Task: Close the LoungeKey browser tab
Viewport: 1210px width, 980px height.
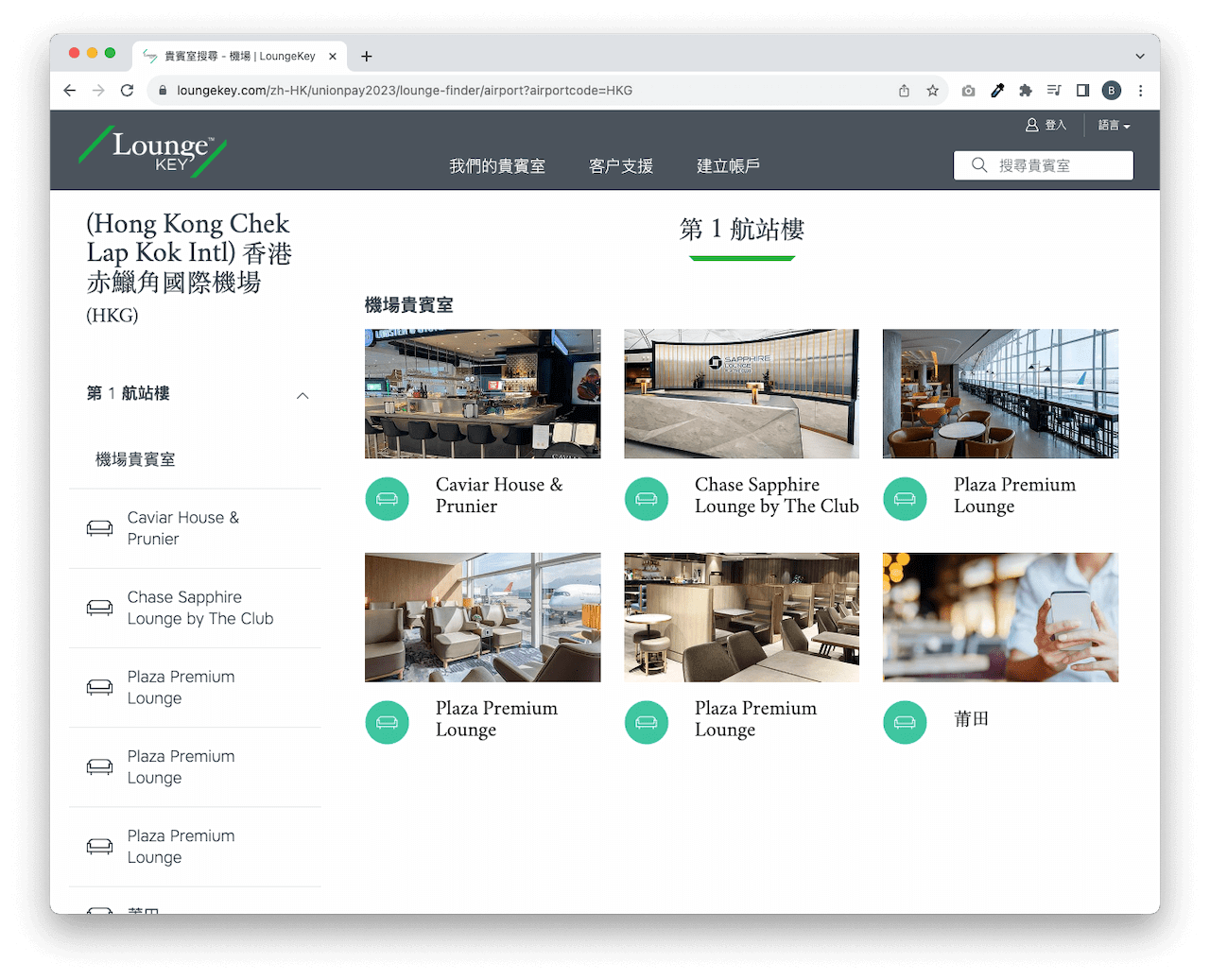Action: point(333,57)
